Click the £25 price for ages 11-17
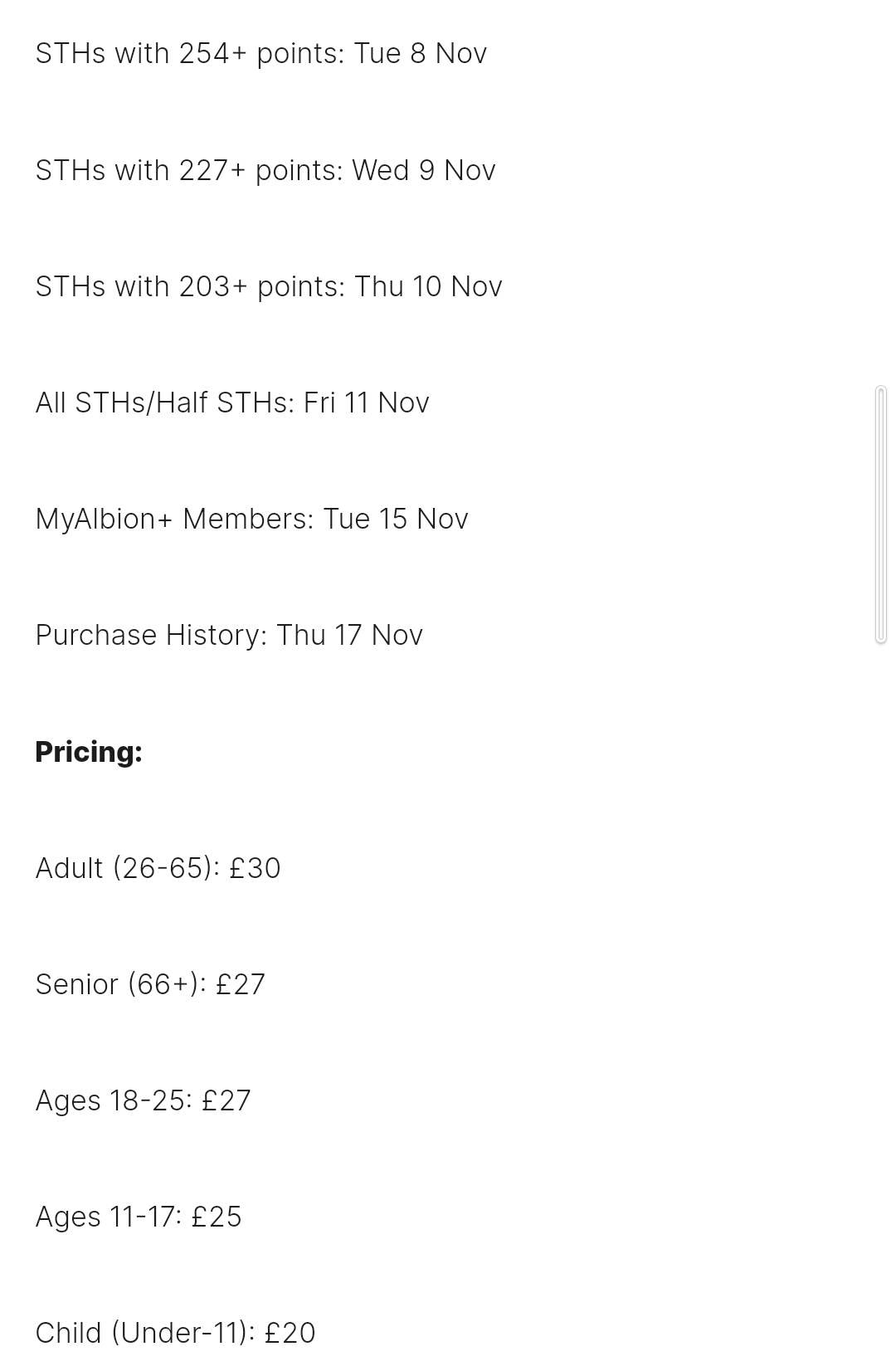 pyautogui.click(x=217, y=1217)
